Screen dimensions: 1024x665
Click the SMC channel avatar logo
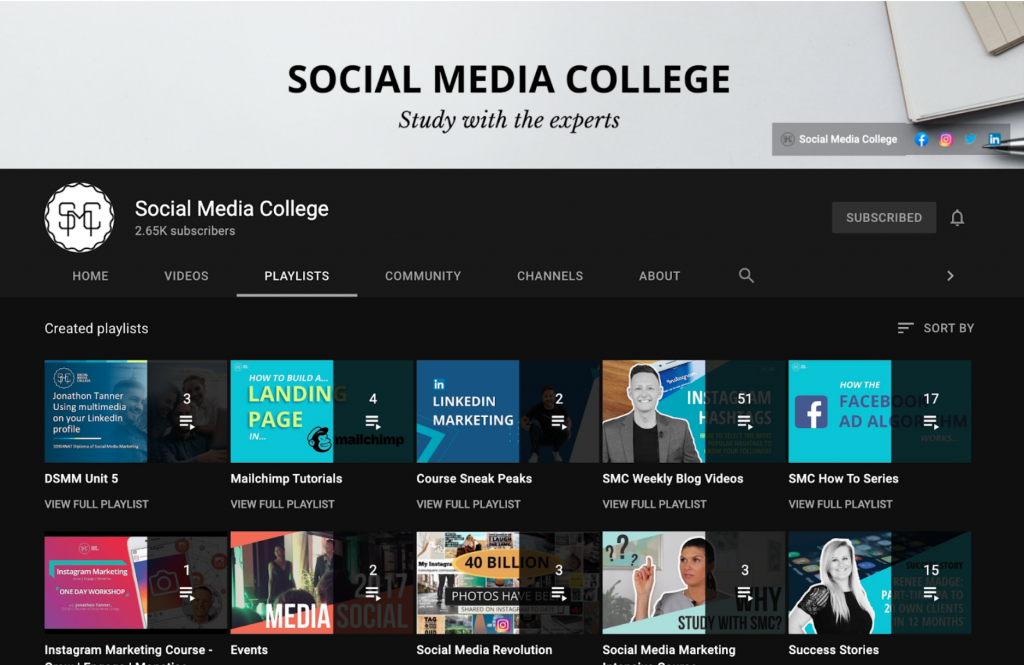pyautogui.click(x=79, y=218)
